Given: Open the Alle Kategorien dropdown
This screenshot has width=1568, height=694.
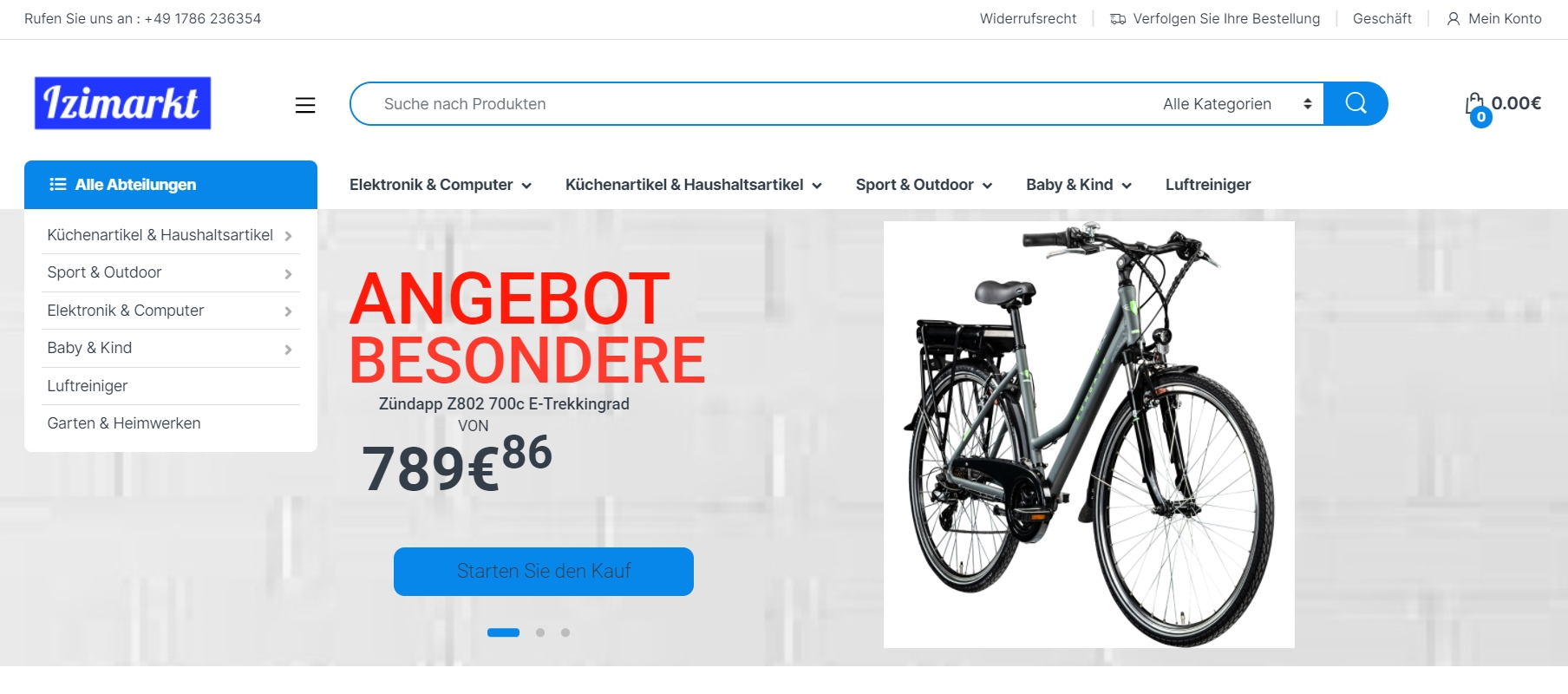Looking at the screenshot, I should pos(1237,104).
